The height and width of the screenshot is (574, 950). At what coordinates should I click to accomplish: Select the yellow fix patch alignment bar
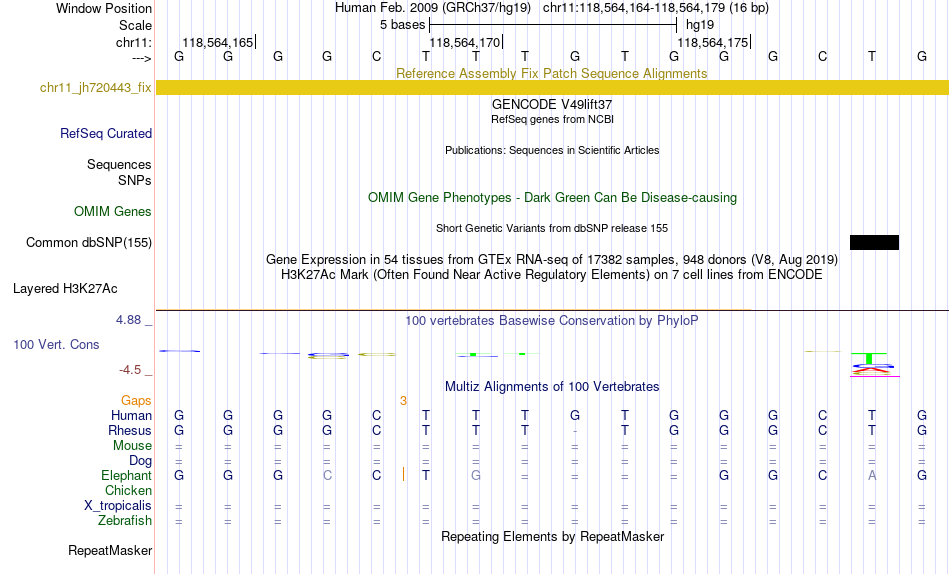point(552,87)
